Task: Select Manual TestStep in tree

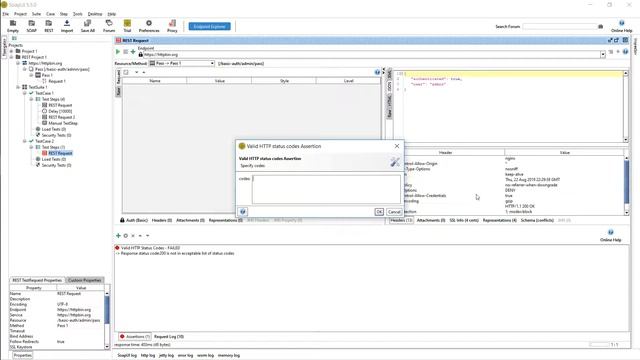Action: (63, 123)
